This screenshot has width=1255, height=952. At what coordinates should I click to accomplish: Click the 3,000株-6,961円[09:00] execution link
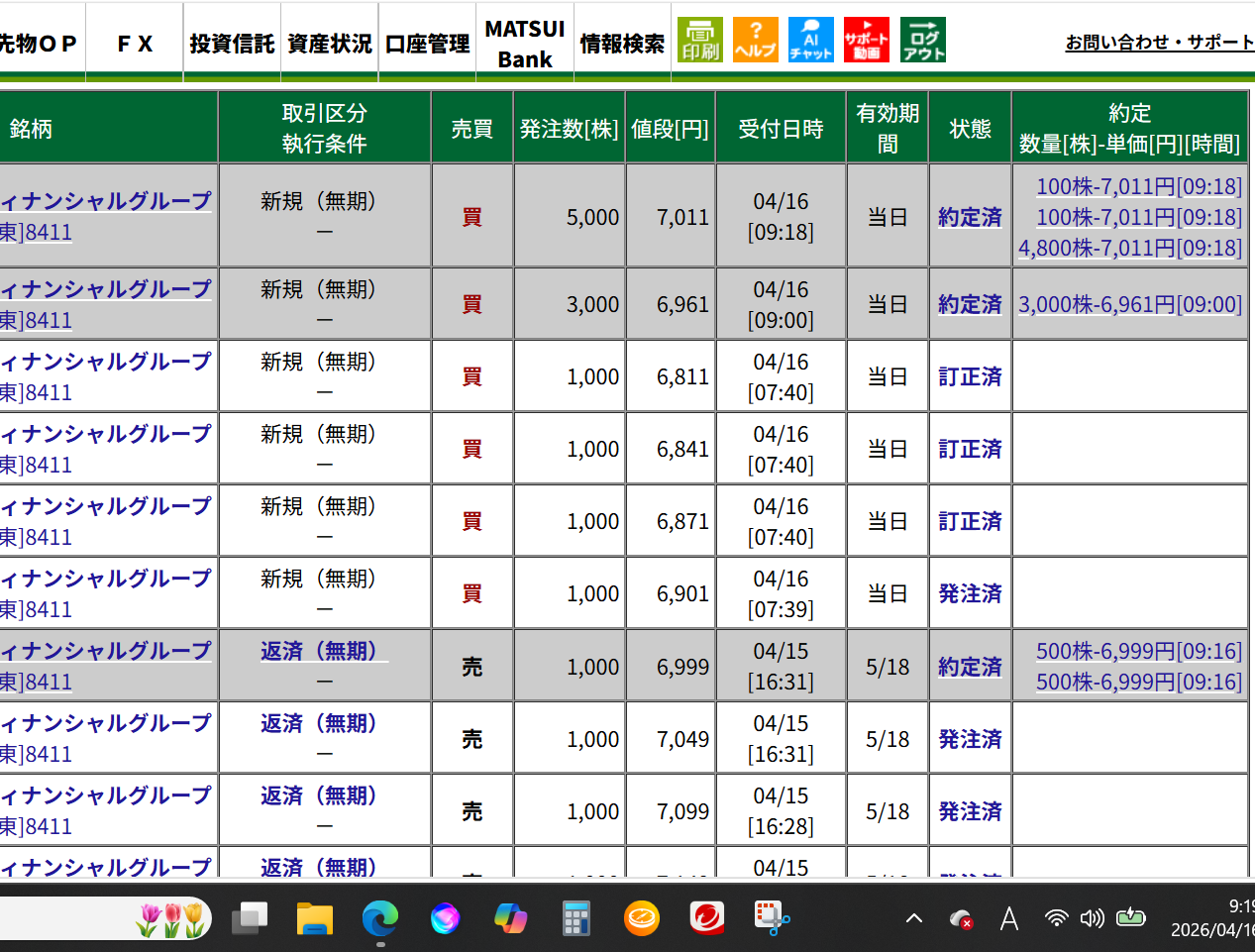point(1129,304)
